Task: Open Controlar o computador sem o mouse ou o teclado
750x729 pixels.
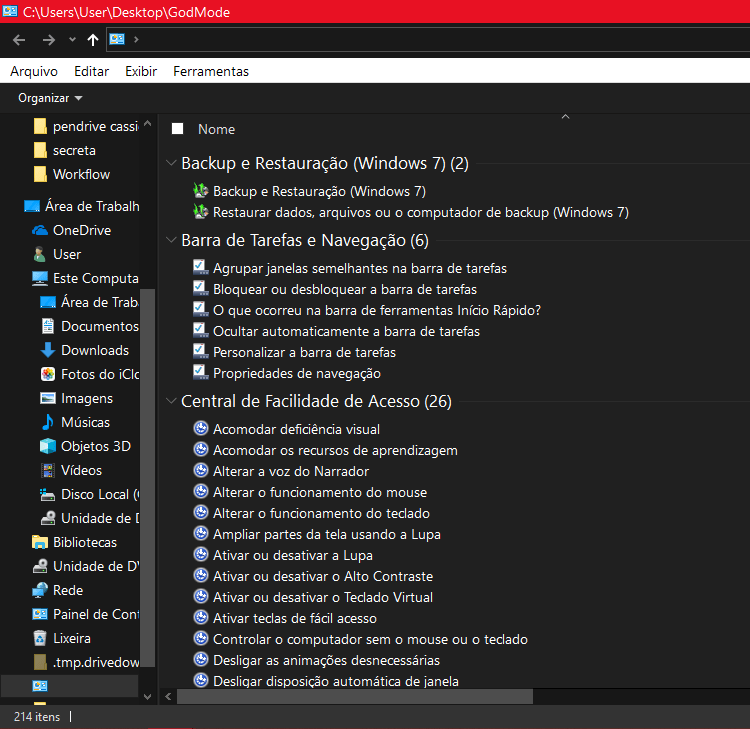Action: pyautogui.click(x=370, y=640)
